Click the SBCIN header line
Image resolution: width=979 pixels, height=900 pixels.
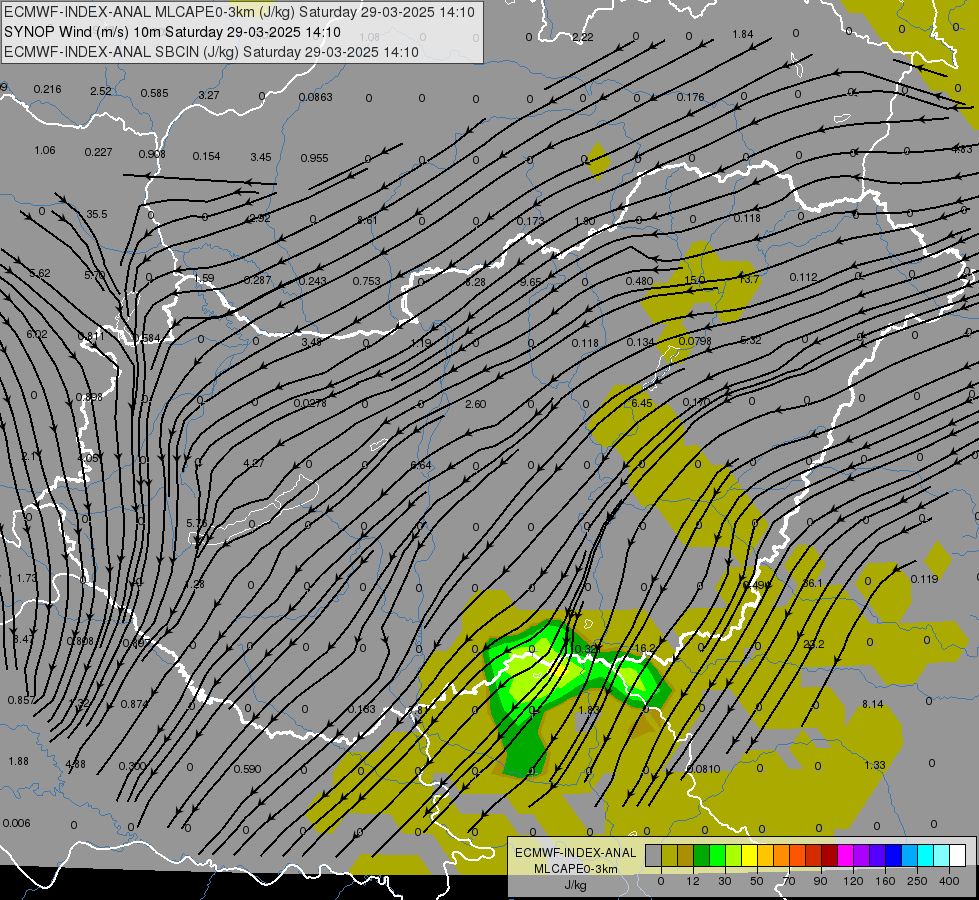(211, 52)
